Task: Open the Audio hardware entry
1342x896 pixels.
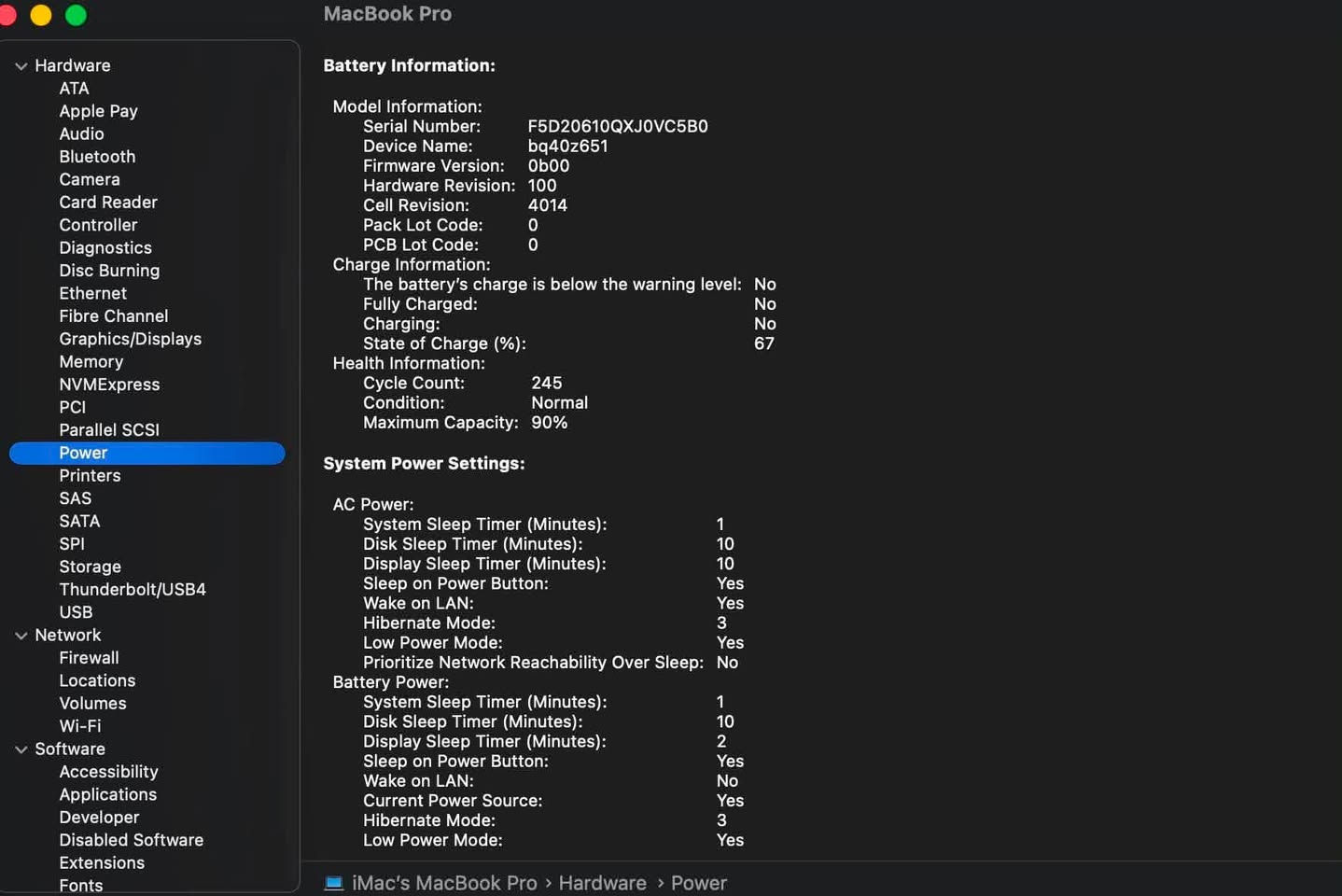Action: coord(81,134)
